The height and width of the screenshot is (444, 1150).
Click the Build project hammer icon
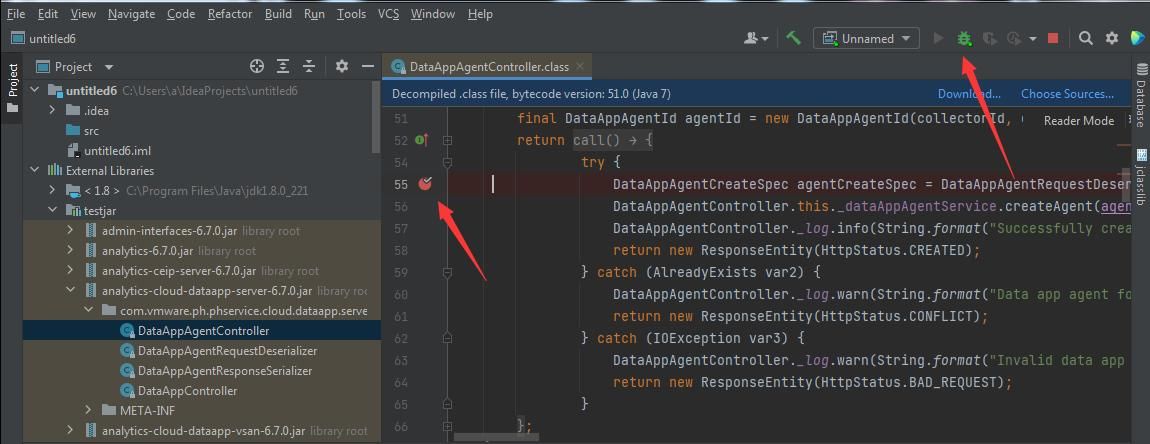(x=794, y=38)
